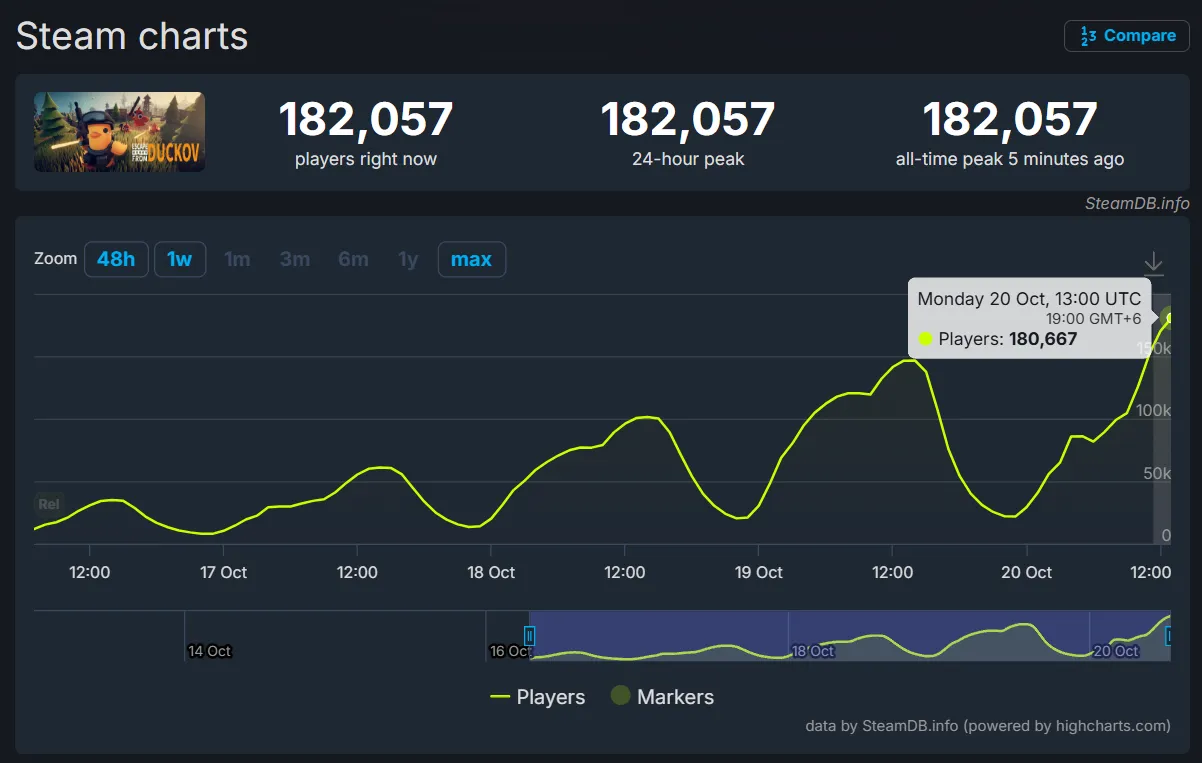This screenshot has height=763, width=1202.
Task: Click the Steam charts heading
Action: point(132,37)
